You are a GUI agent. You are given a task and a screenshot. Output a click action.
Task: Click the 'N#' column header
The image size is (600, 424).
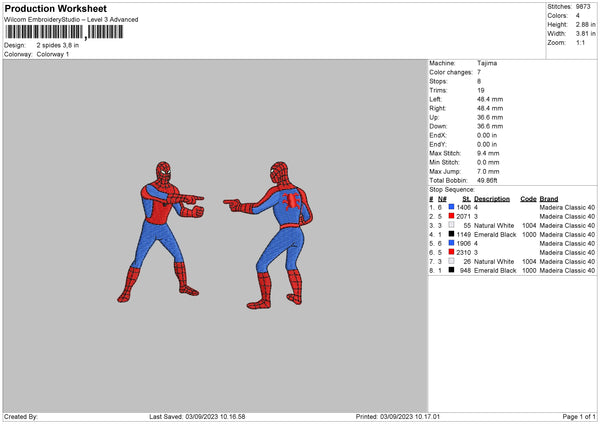(x=442, y=199)
